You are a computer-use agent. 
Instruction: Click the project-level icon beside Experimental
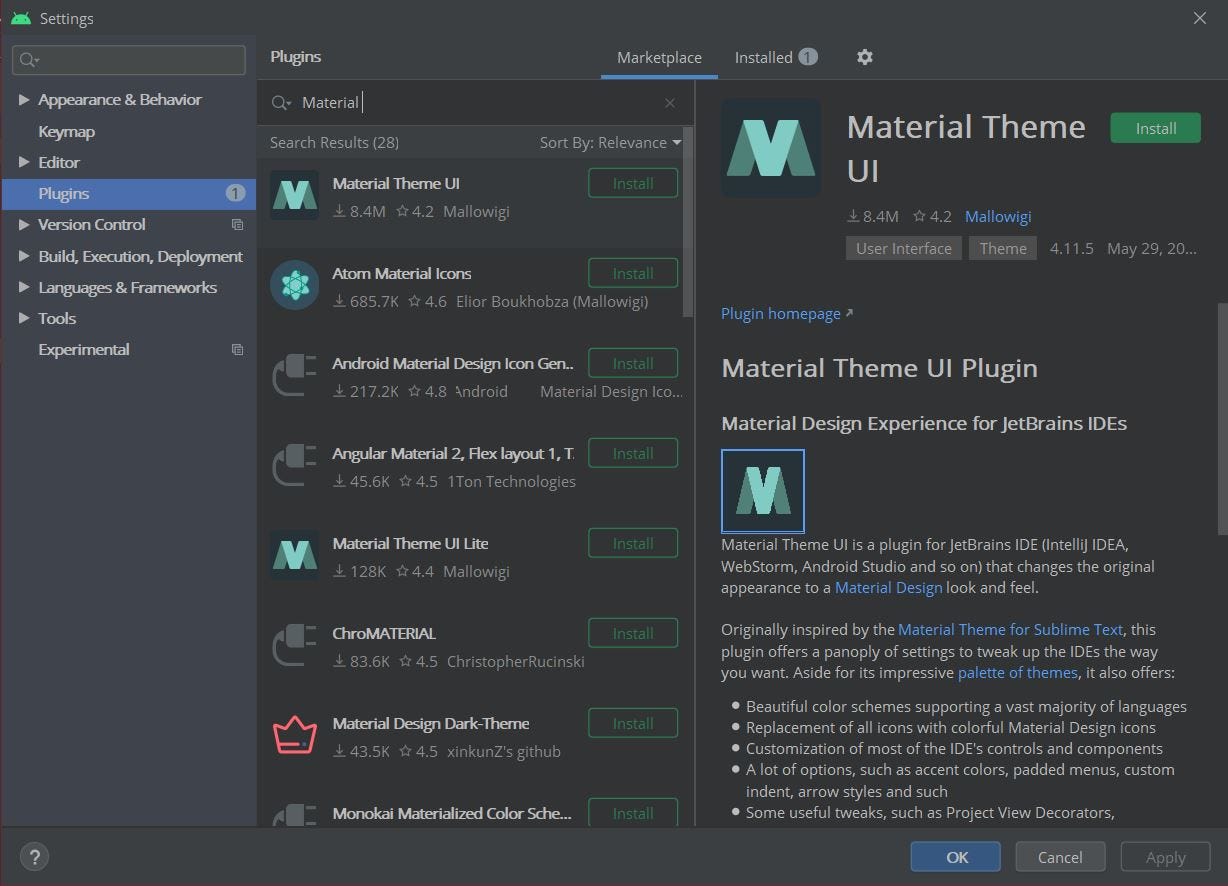[x=237, y=350]
